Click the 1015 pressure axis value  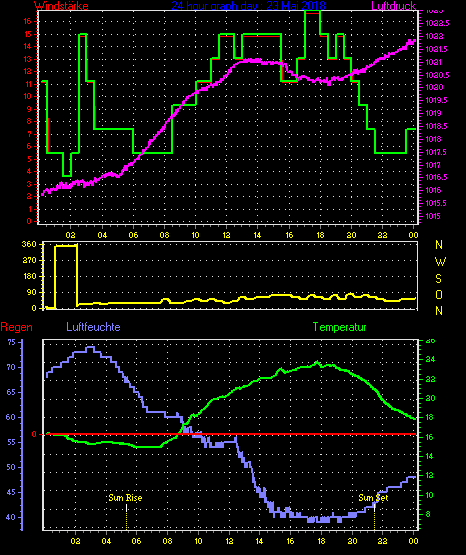point(433,216)
